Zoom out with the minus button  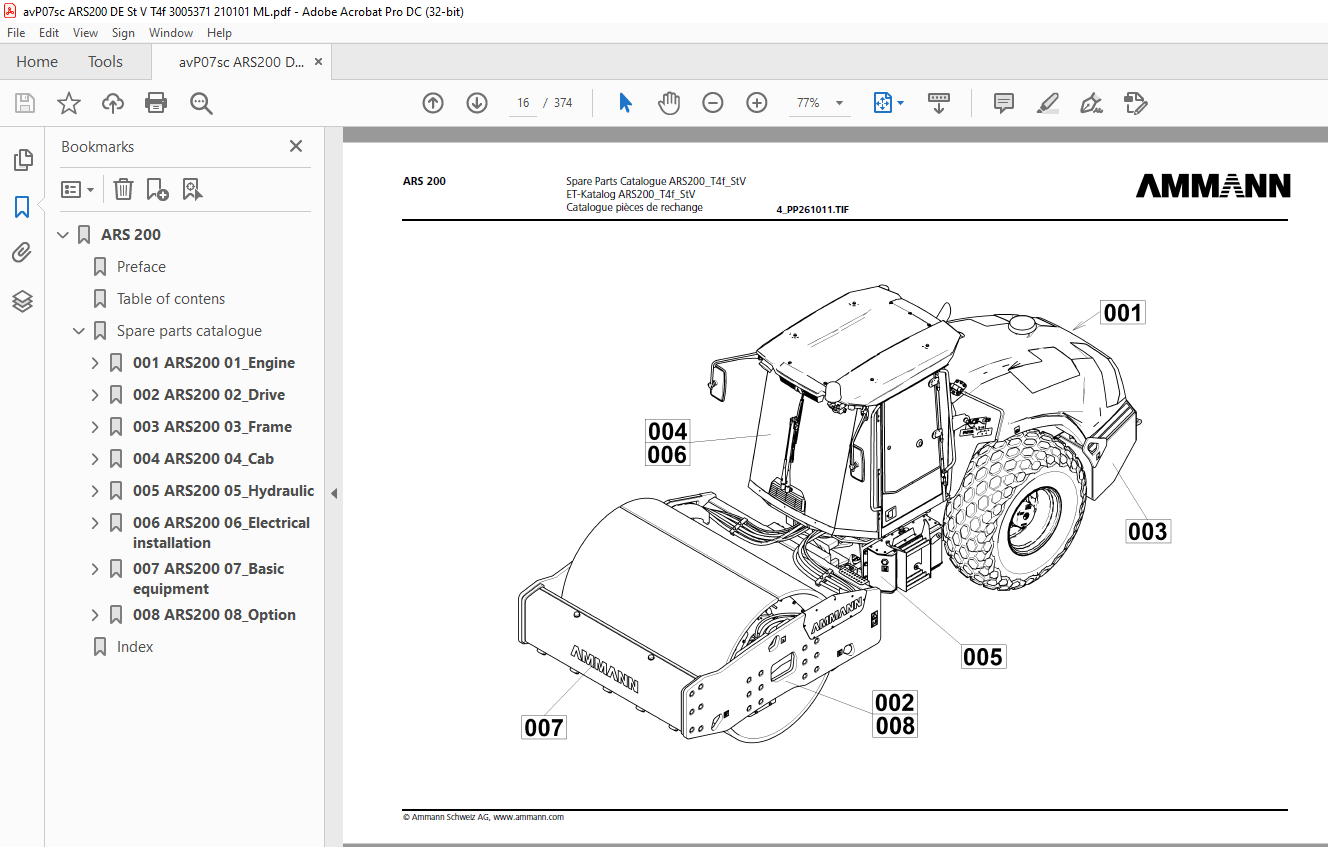coord(712,103)
